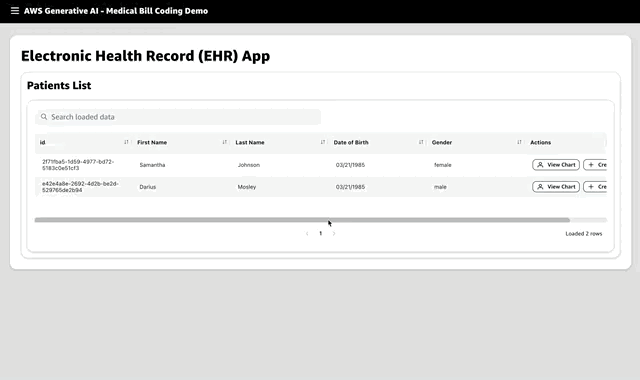The width and height of the screenshot is (640, 380).
Task: Select the Mosley last name cell
Action: (247, 187)
